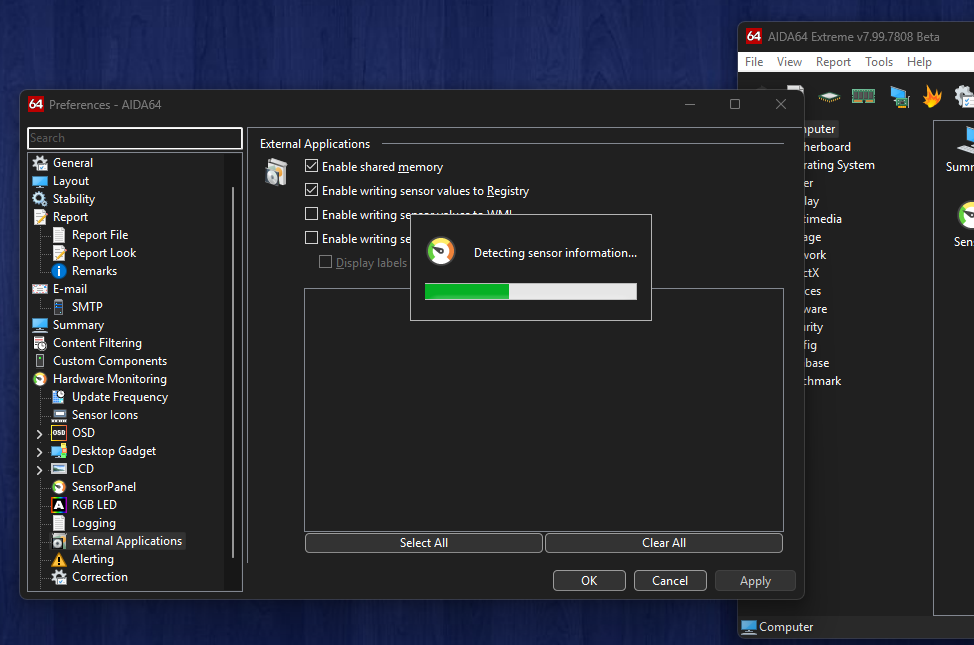
Task: Click the server icon beside SMTP
Action: point(59,307)
